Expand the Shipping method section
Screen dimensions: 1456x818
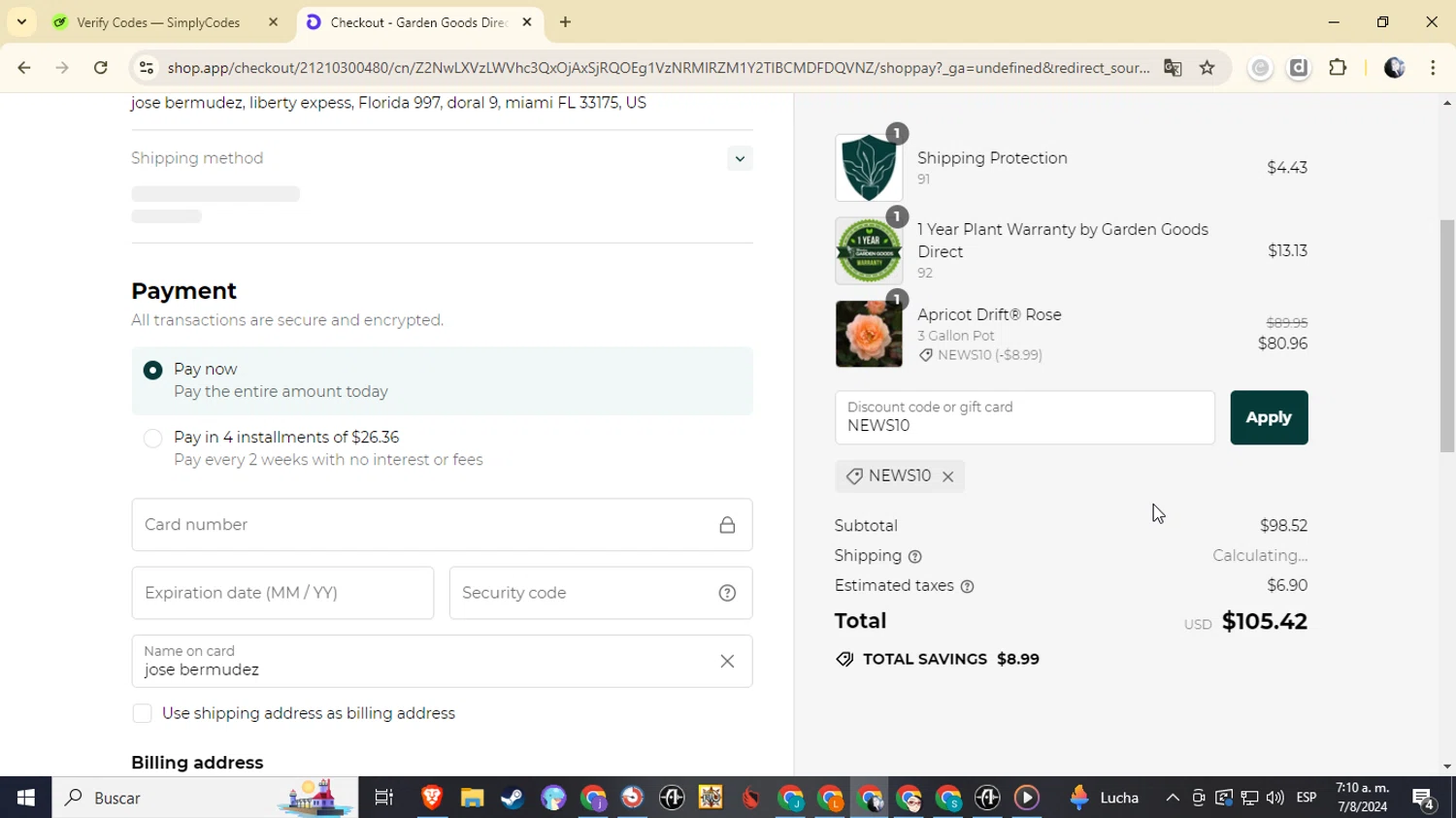(740, 158)
